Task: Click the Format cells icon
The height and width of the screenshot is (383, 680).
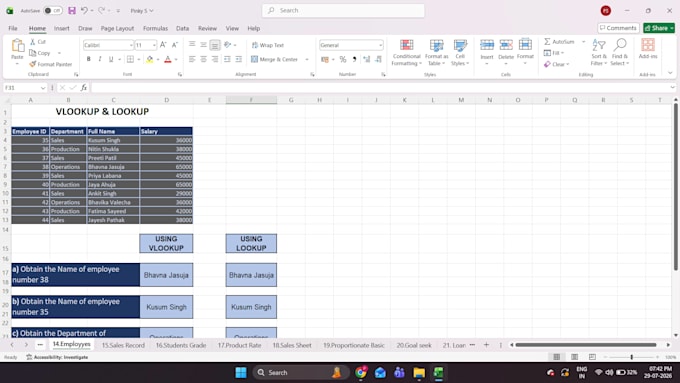Action: pyautogui.click(x=525, y=45)
